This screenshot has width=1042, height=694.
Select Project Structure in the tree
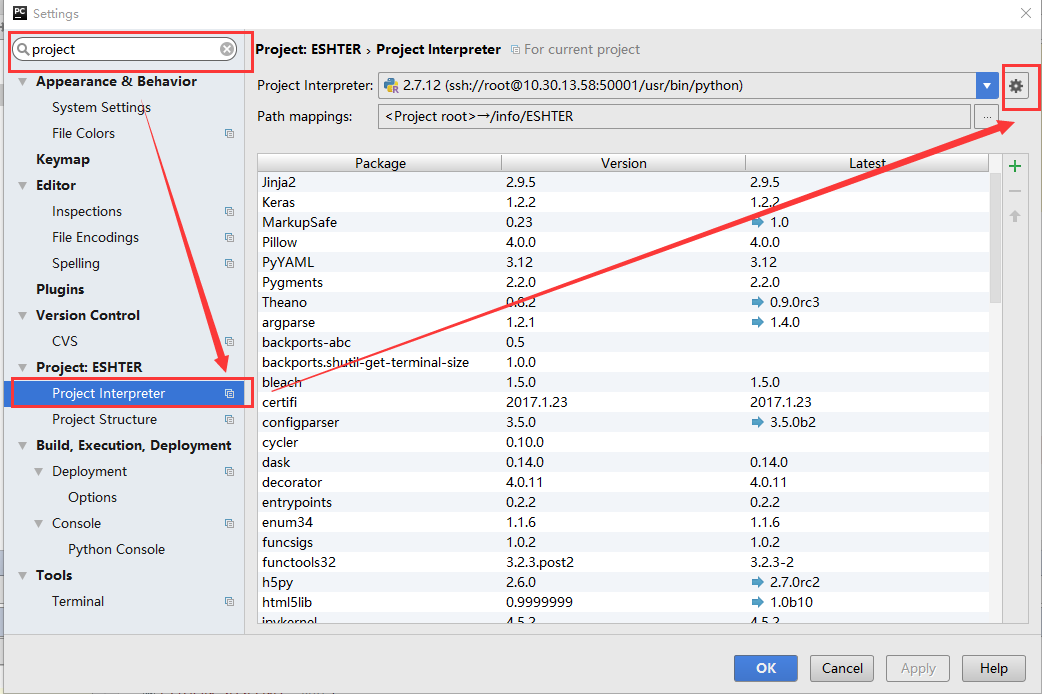click(104, 419)
